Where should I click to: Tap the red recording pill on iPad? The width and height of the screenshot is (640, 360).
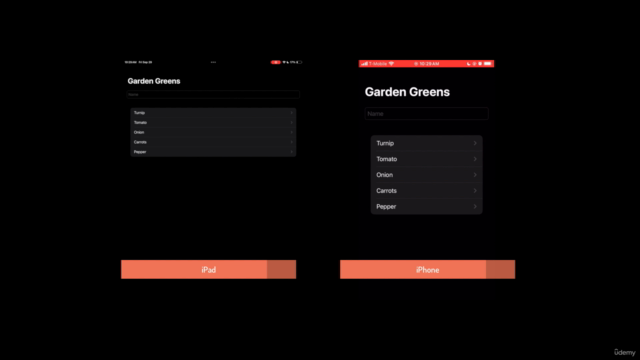click(x=276, y=62)
